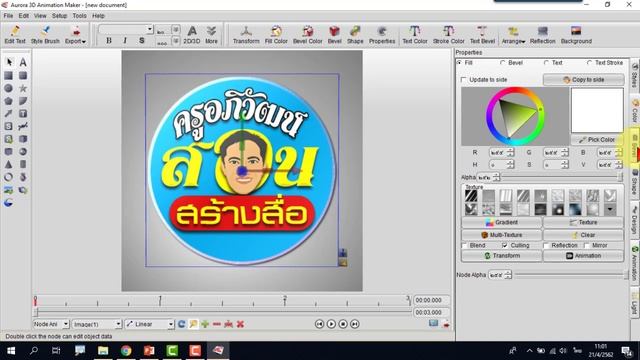This screenshot has height=360, width=640.
Task: Click the red X delete keyframe icon
Action: coord(240,324)
